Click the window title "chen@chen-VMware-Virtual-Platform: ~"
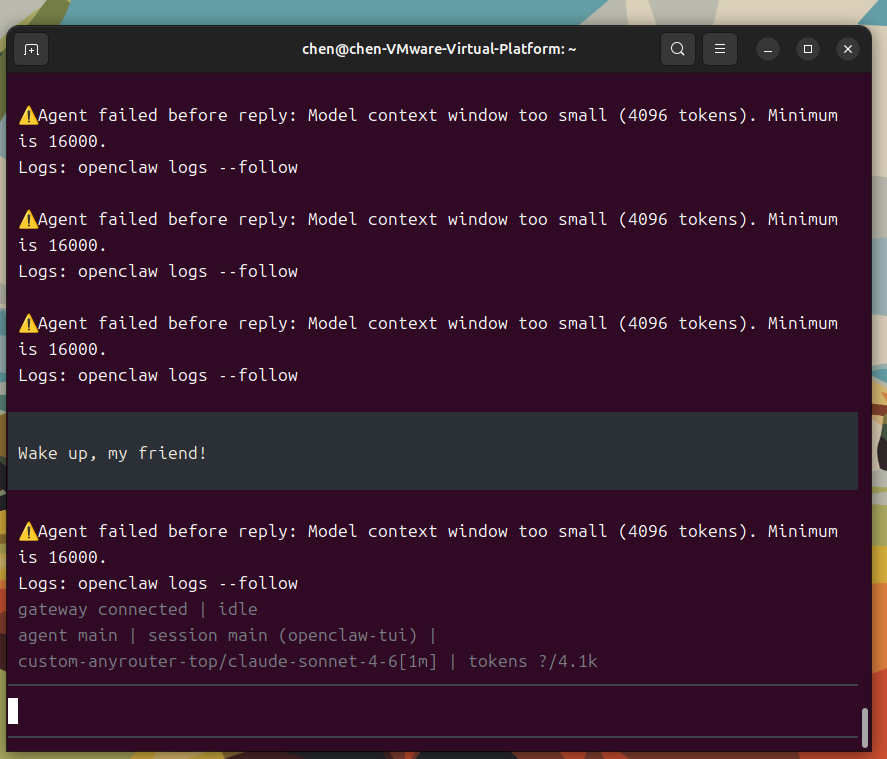This screenshot has height=759, width=887. tap(439, 49)
